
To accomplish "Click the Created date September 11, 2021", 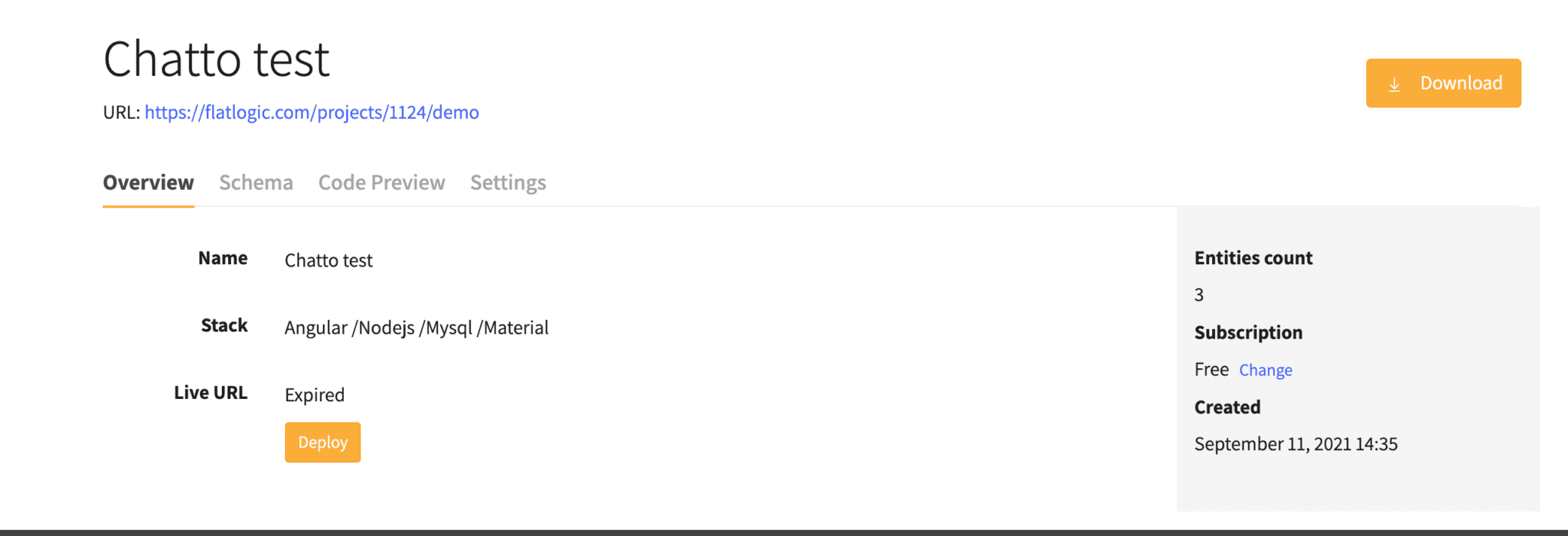I will [x=1295, y=444].
